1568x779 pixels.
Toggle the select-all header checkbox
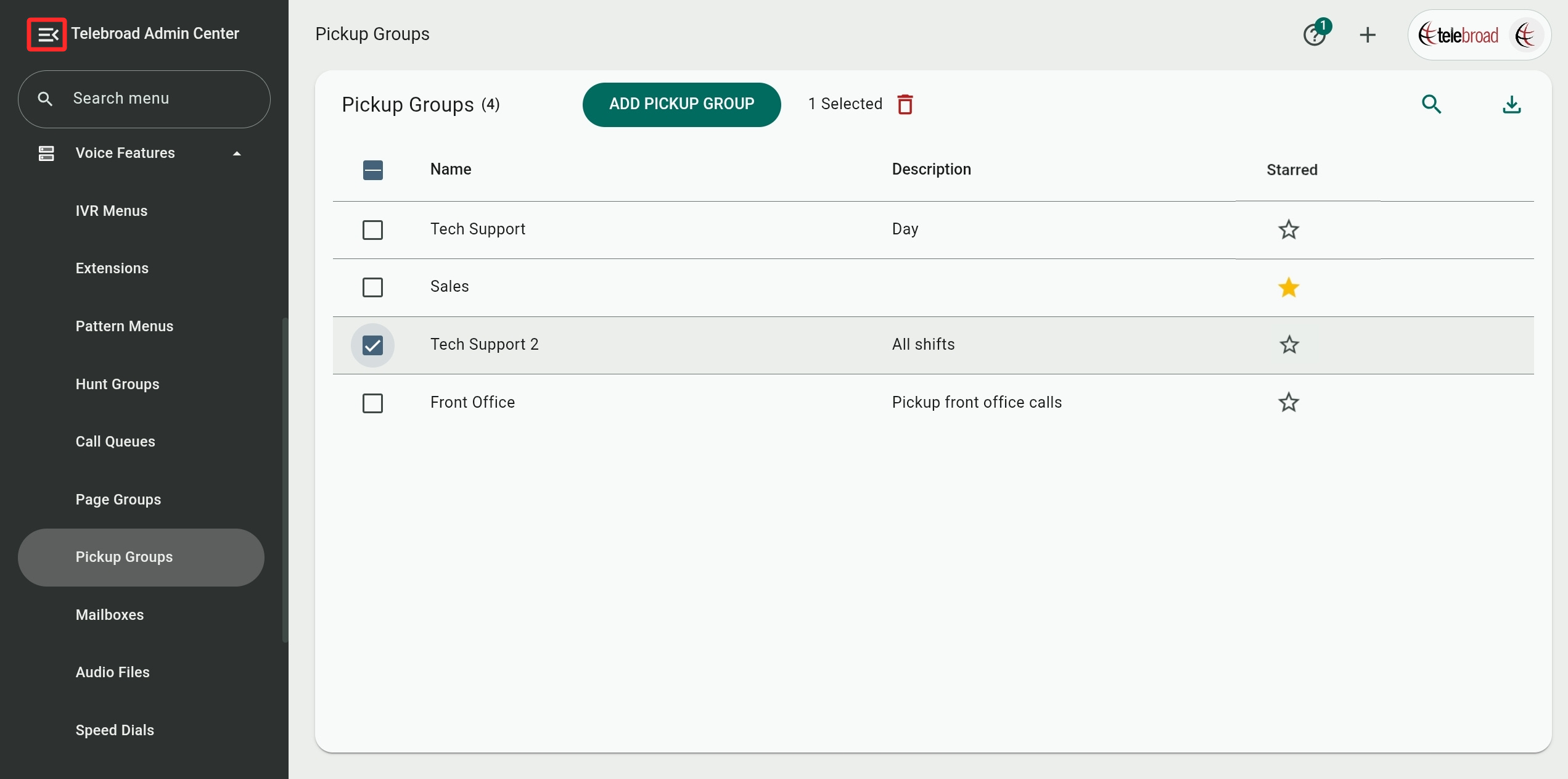tap(372, 170)
